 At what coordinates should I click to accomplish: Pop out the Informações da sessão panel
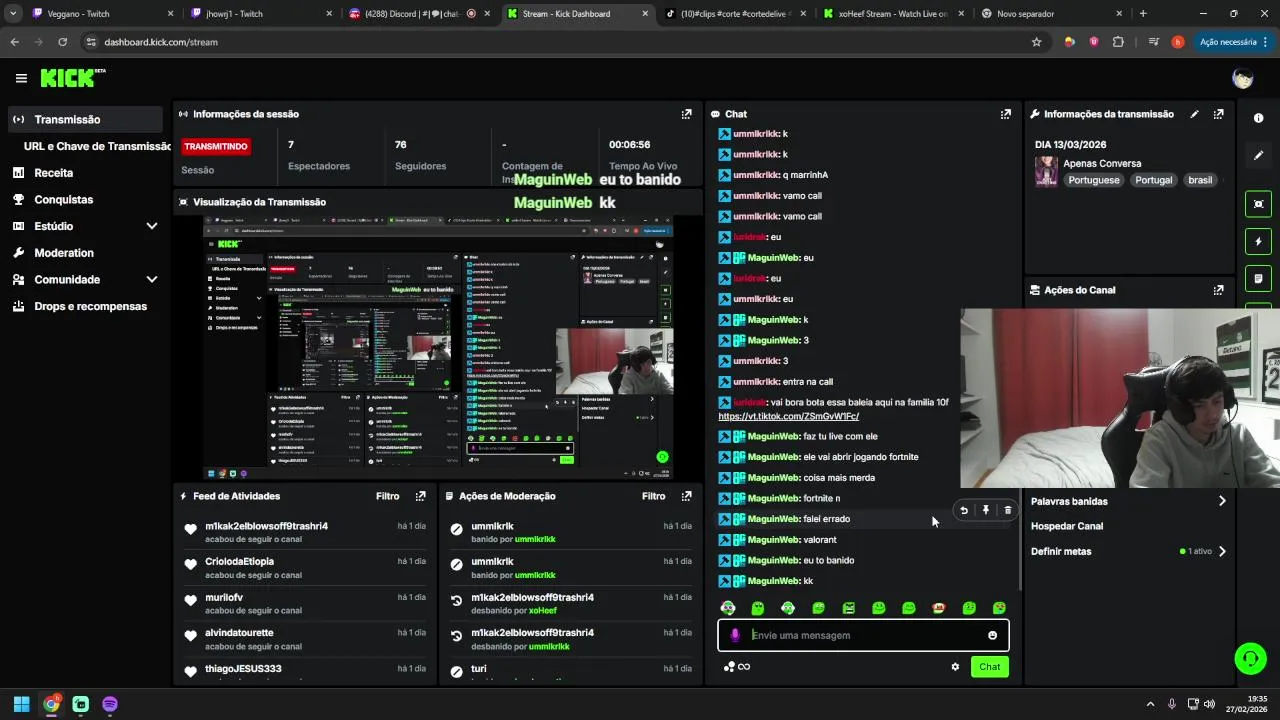click(x=686, y=114)
